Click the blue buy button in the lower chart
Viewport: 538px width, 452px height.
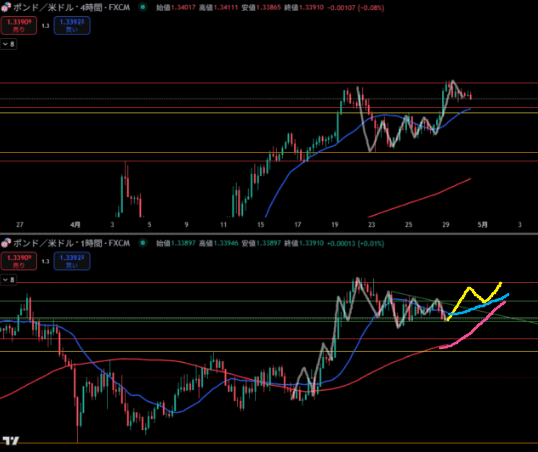[72, 261]
